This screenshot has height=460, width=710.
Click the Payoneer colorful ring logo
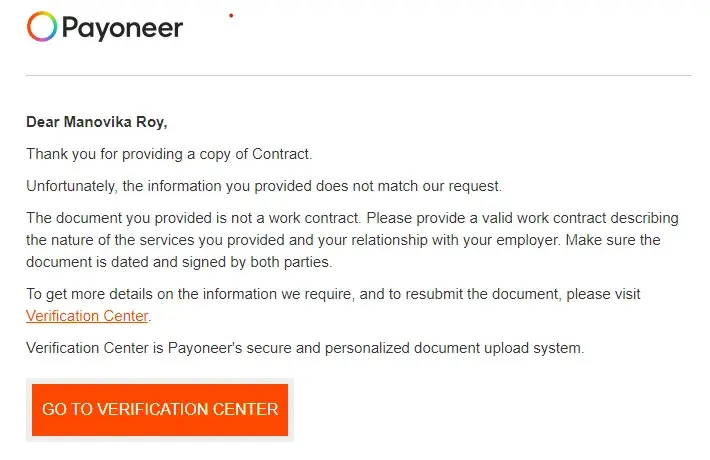coord(42,27)
